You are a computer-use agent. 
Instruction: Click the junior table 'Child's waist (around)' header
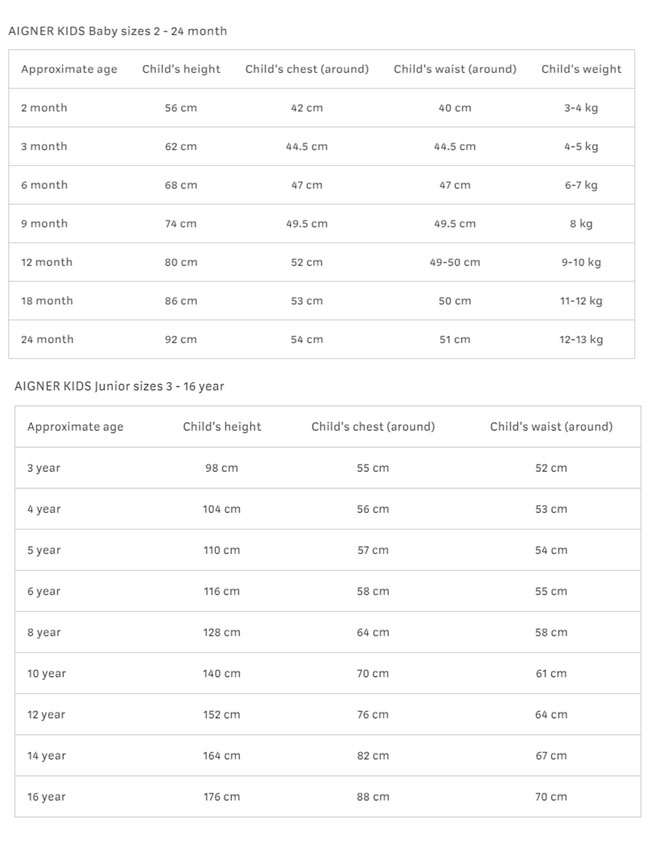(x=551, y=426)
